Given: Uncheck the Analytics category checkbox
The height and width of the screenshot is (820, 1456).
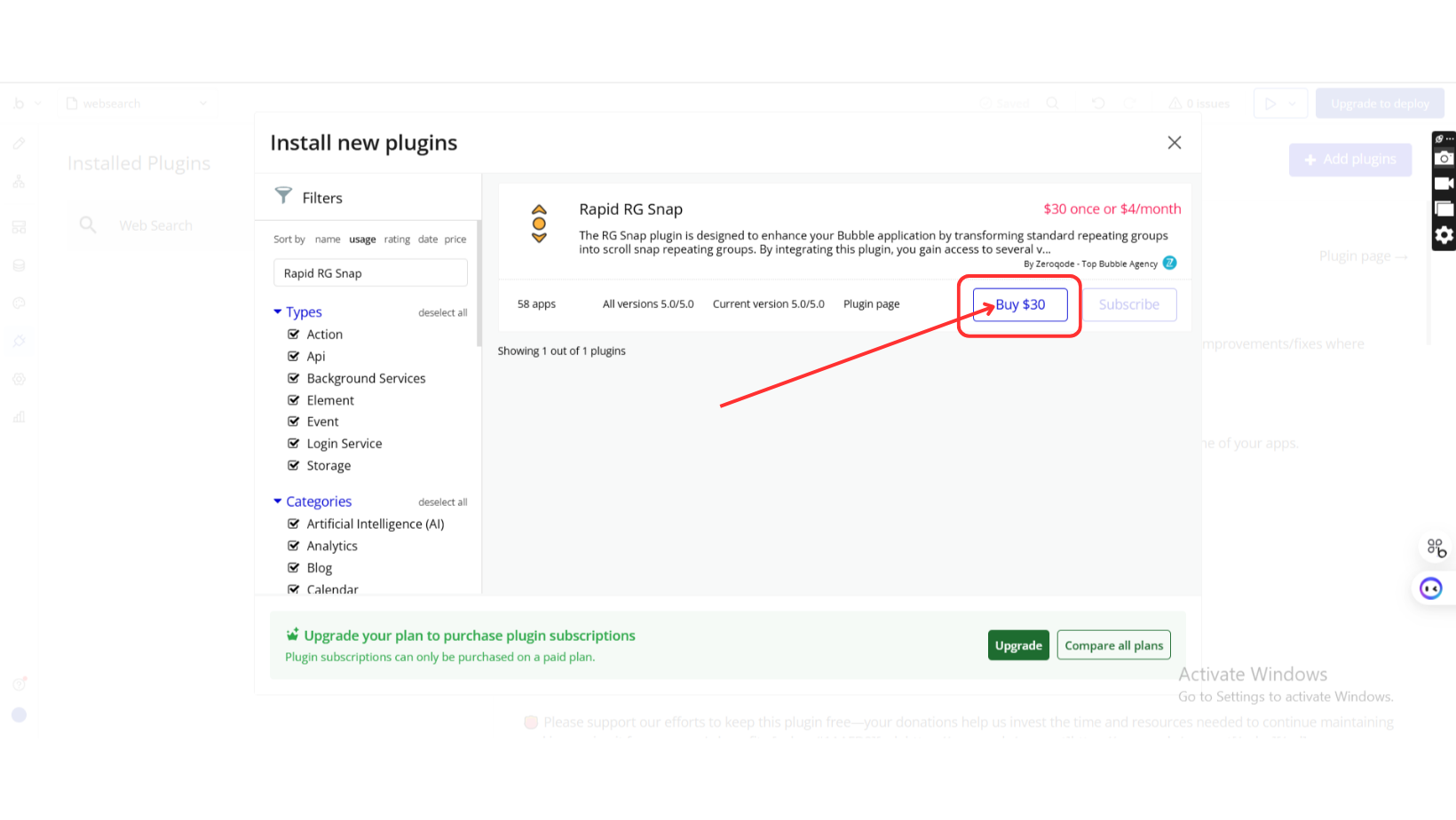Looking at the screenshot, I should 293,546.
